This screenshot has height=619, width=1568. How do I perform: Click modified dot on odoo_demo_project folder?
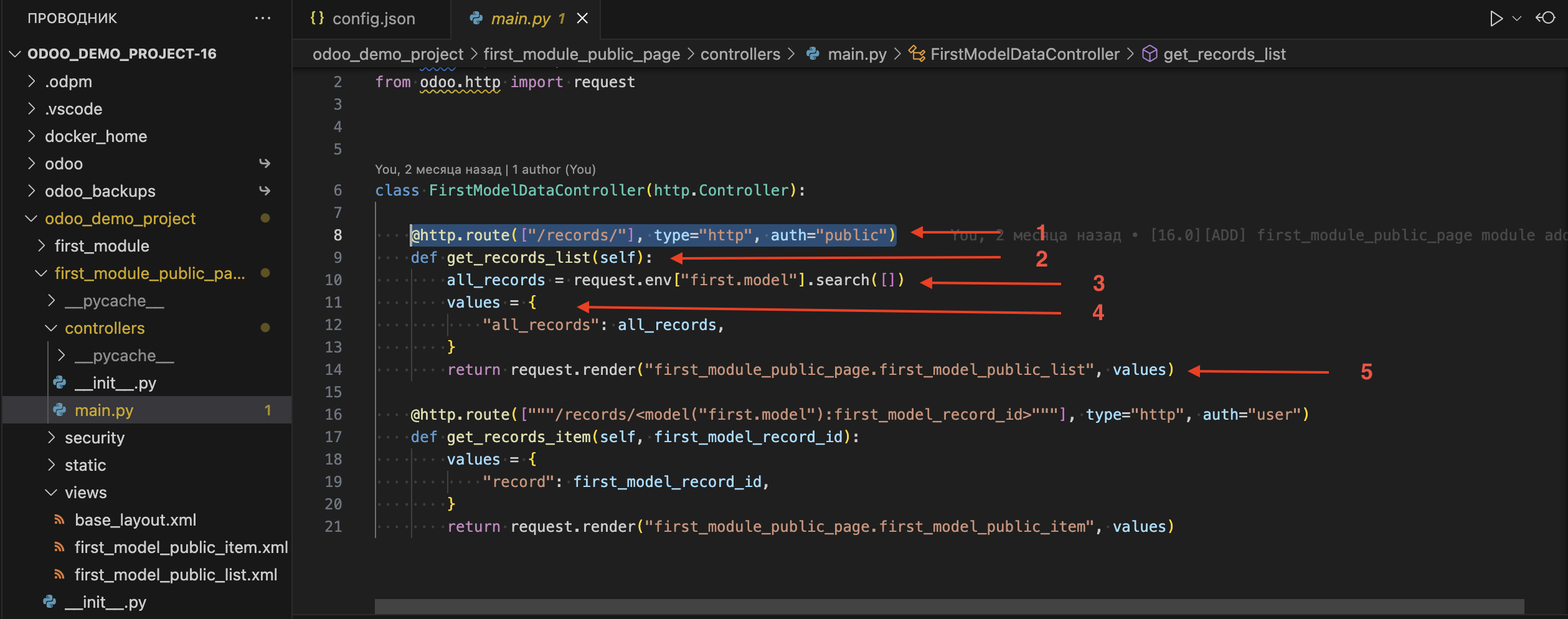point(265,218)
